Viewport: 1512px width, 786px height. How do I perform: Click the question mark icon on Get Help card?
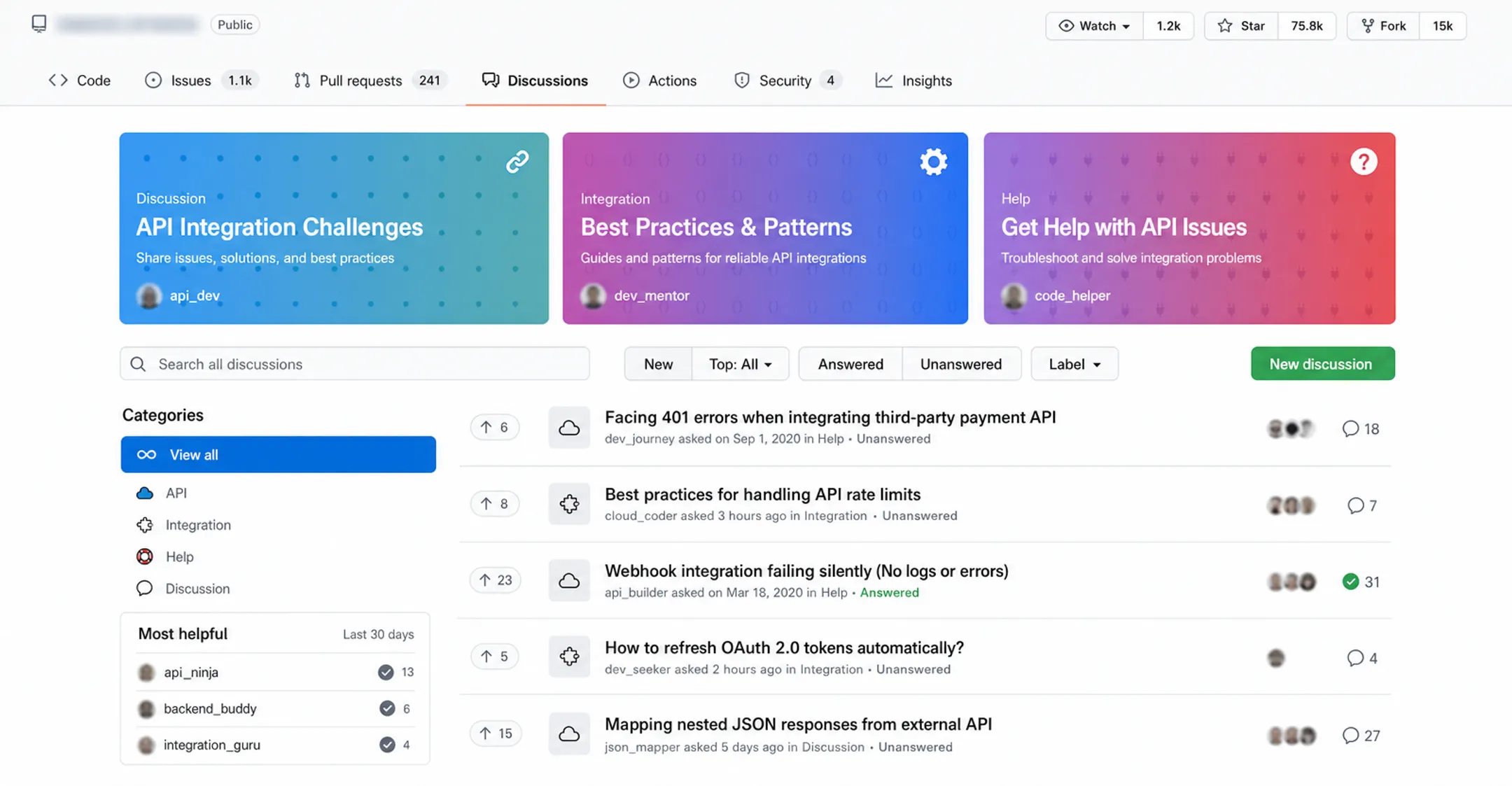1363,162
